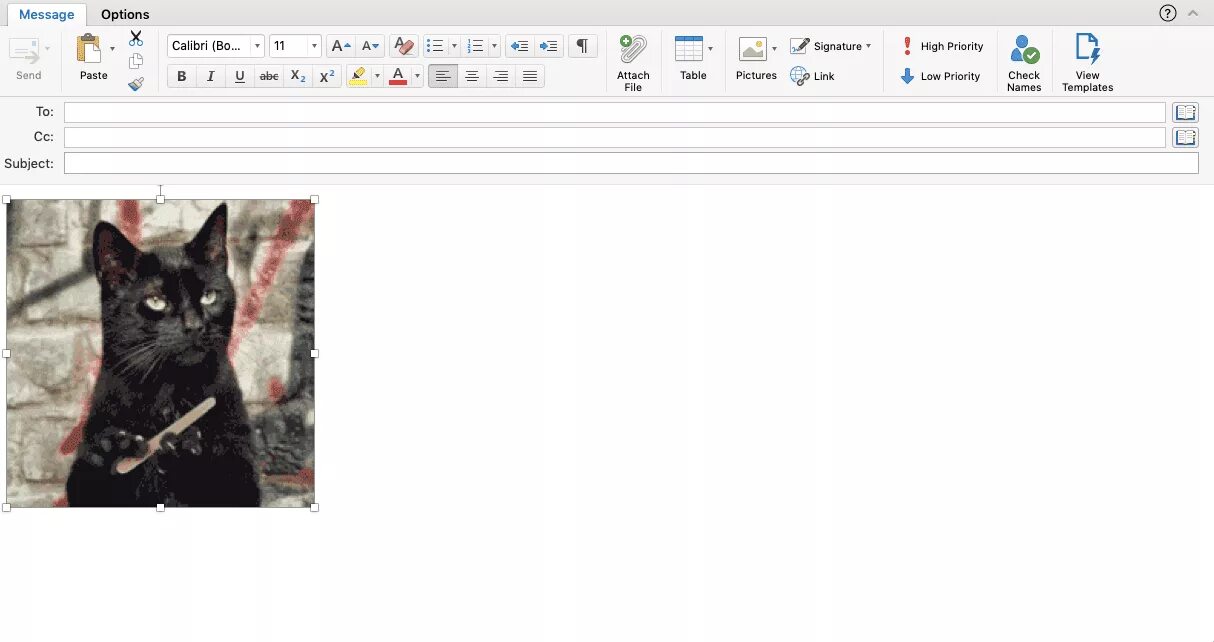Insert a Link
This screenshot has width=1214, height=642.
(812, 76)
